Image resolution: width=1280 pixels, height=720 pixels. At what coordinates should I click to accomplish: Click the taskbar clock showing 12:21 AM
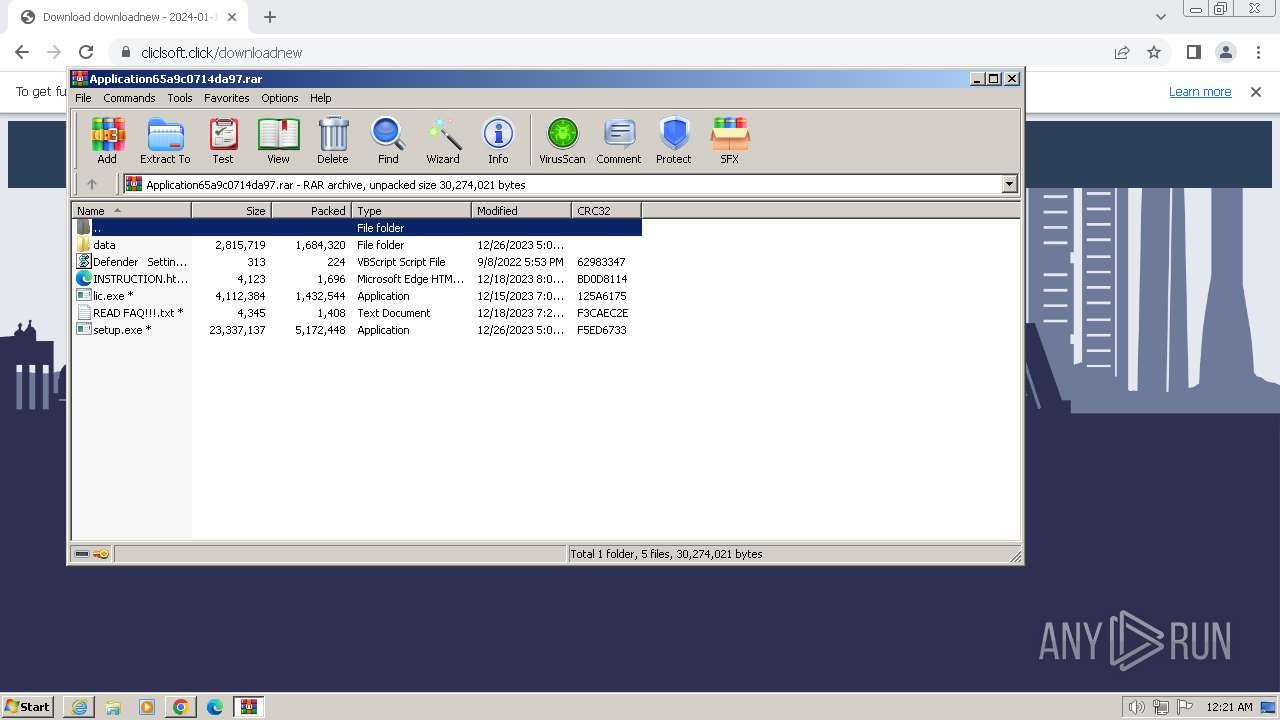click(x=1229, y=706)
